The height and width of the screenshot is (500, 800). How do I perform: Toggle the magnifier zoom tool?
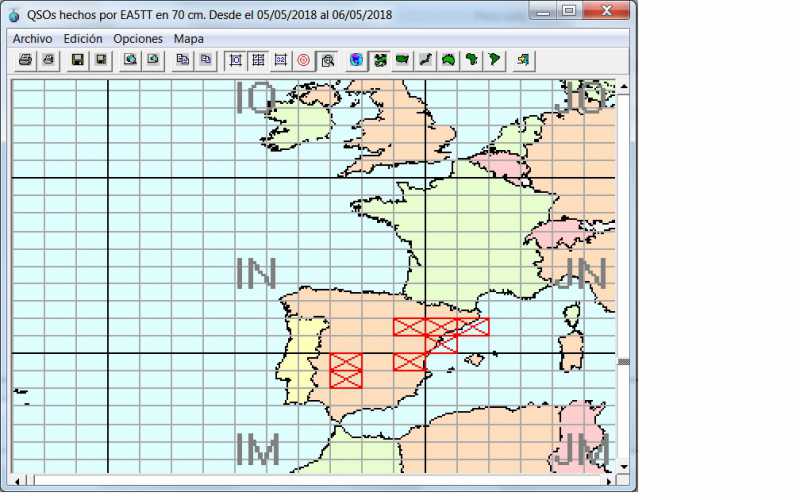click(x=327, y=60)
